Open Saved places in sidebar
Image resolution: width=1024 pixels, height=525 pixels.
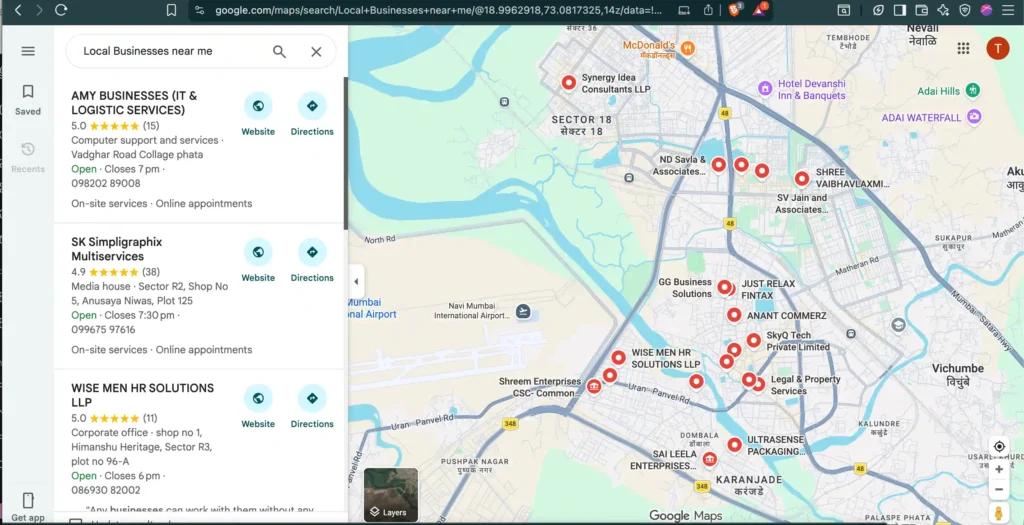(28, 100)
